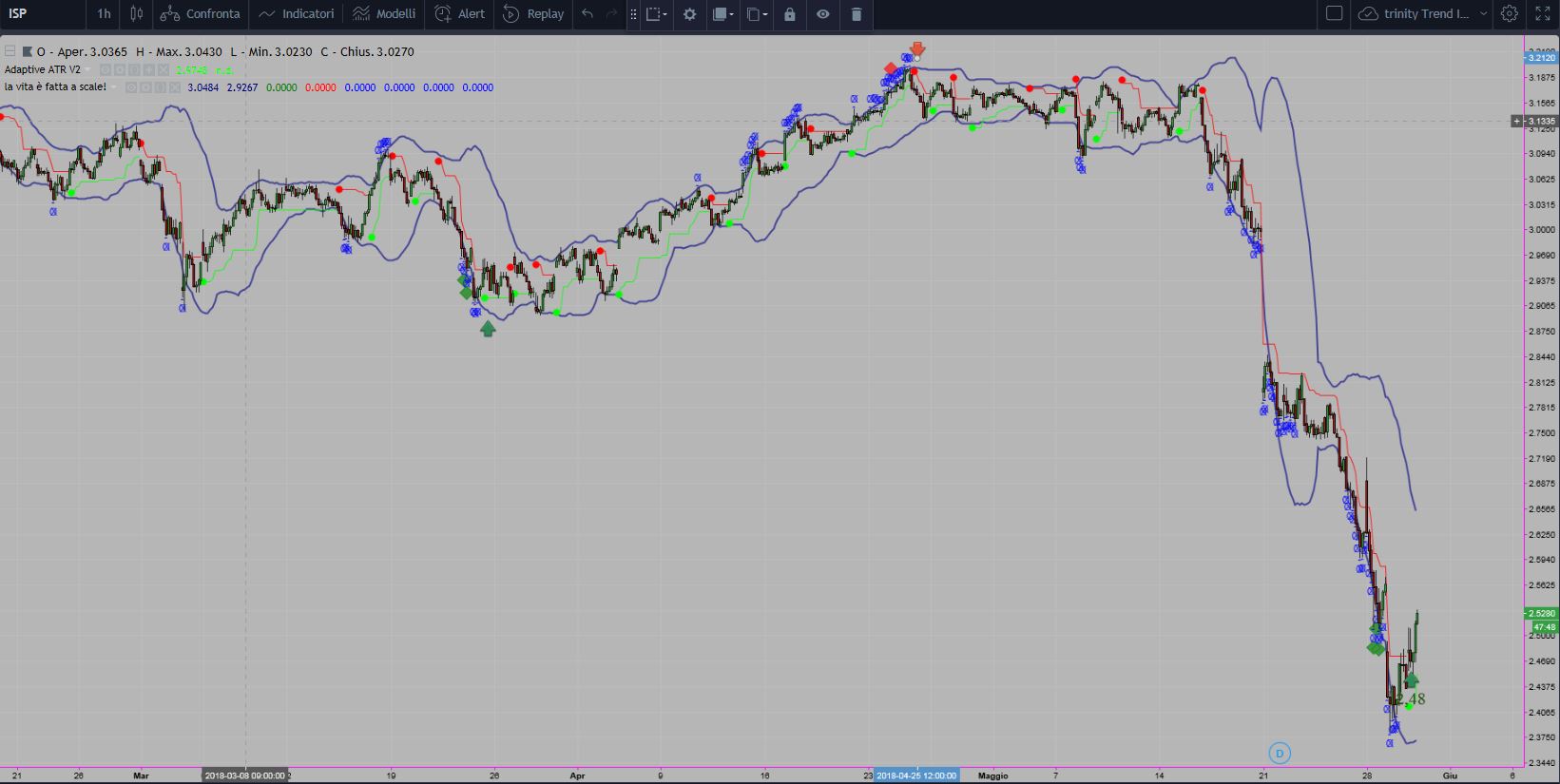Click the Apr label on time axis
The width and height of the screenshot is (1560, 784).
point(577,775)
